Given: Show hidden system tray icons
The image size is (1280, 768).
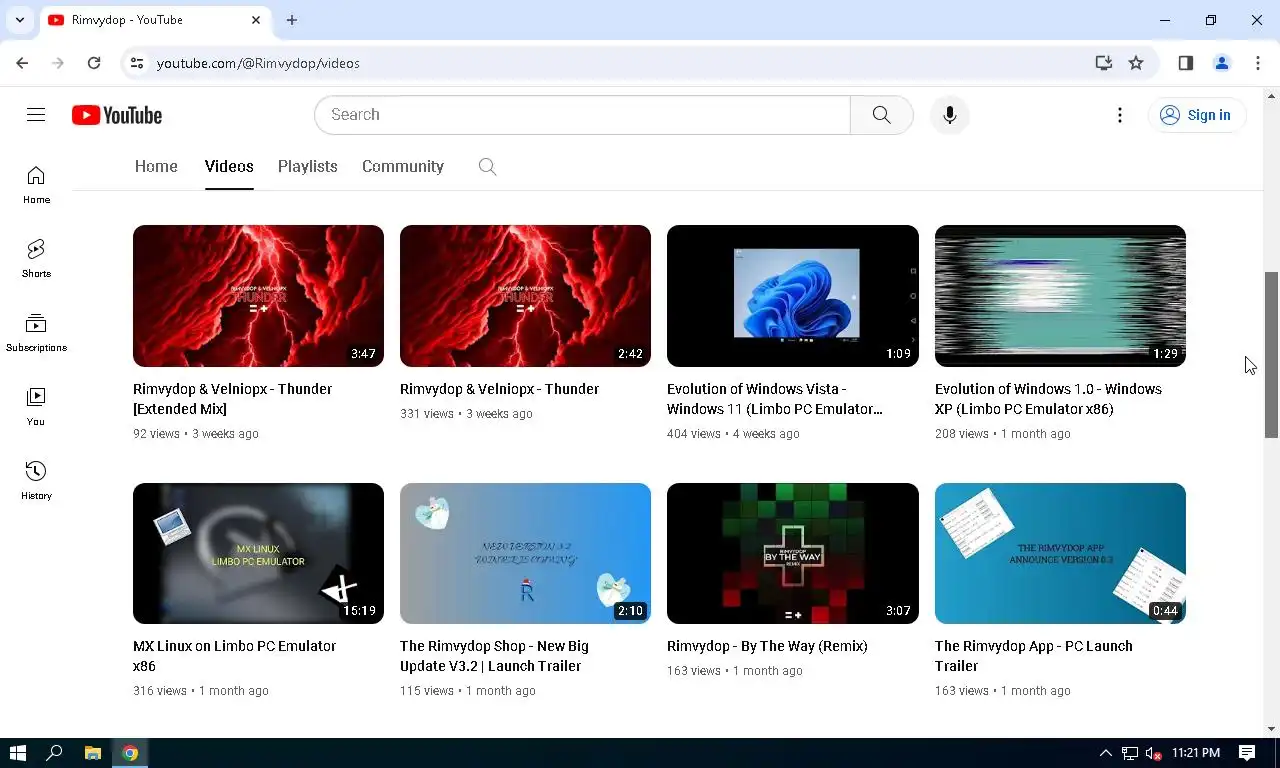Looking at the screenshot, I should click(1106, 753).
